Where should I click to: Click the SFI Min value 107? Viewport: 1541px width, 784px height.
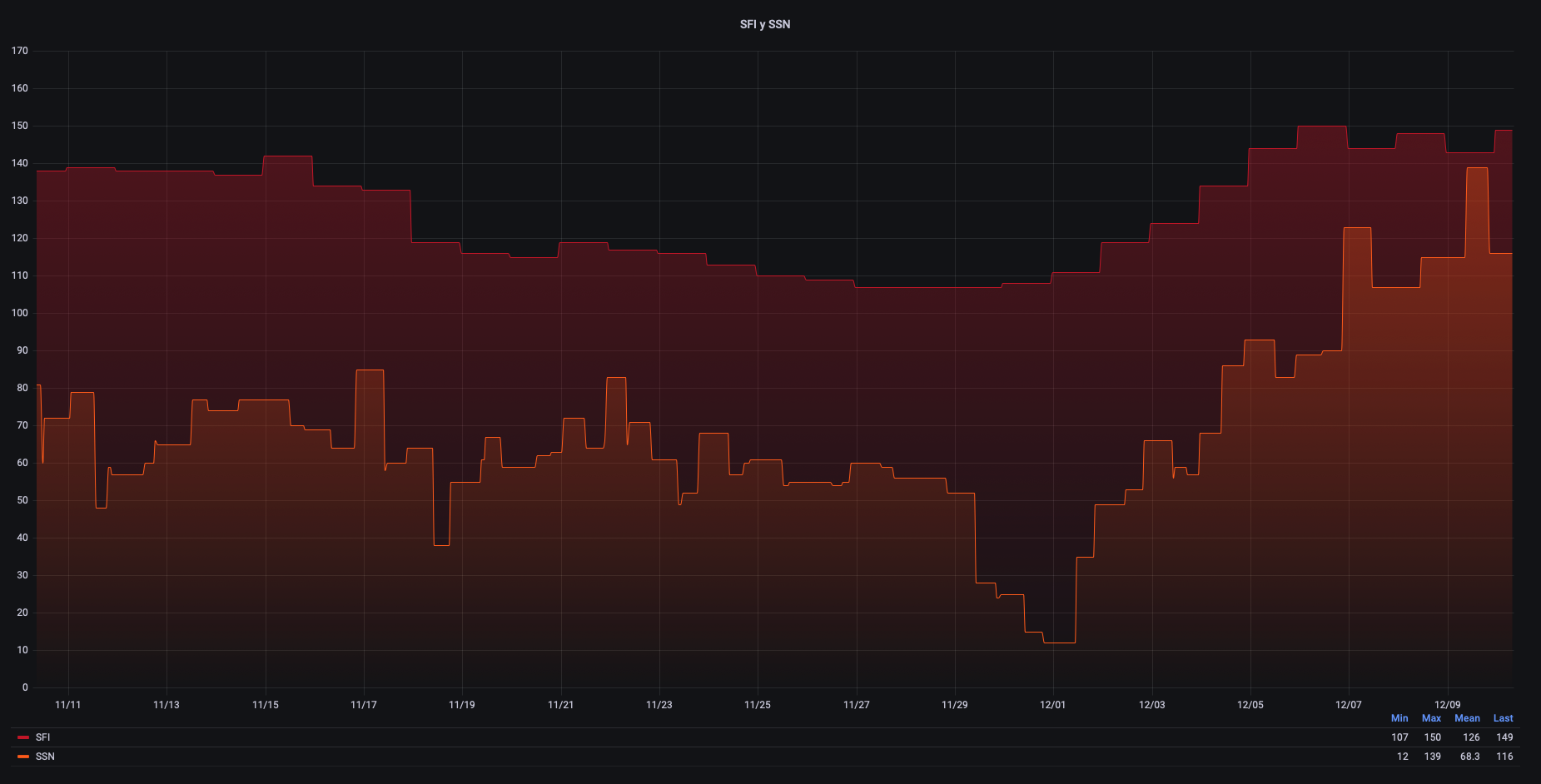tap(1399, 737)
